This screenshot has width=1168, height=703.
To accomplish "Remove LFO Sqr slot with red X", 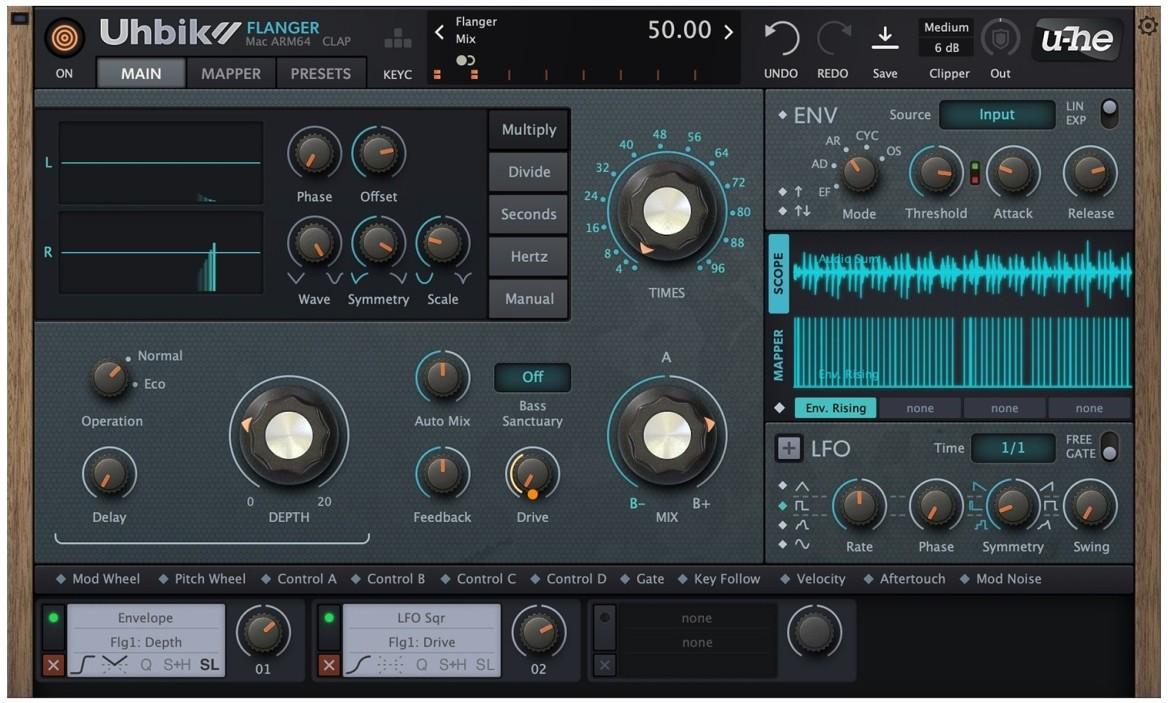I will click(x=328, y=665).
